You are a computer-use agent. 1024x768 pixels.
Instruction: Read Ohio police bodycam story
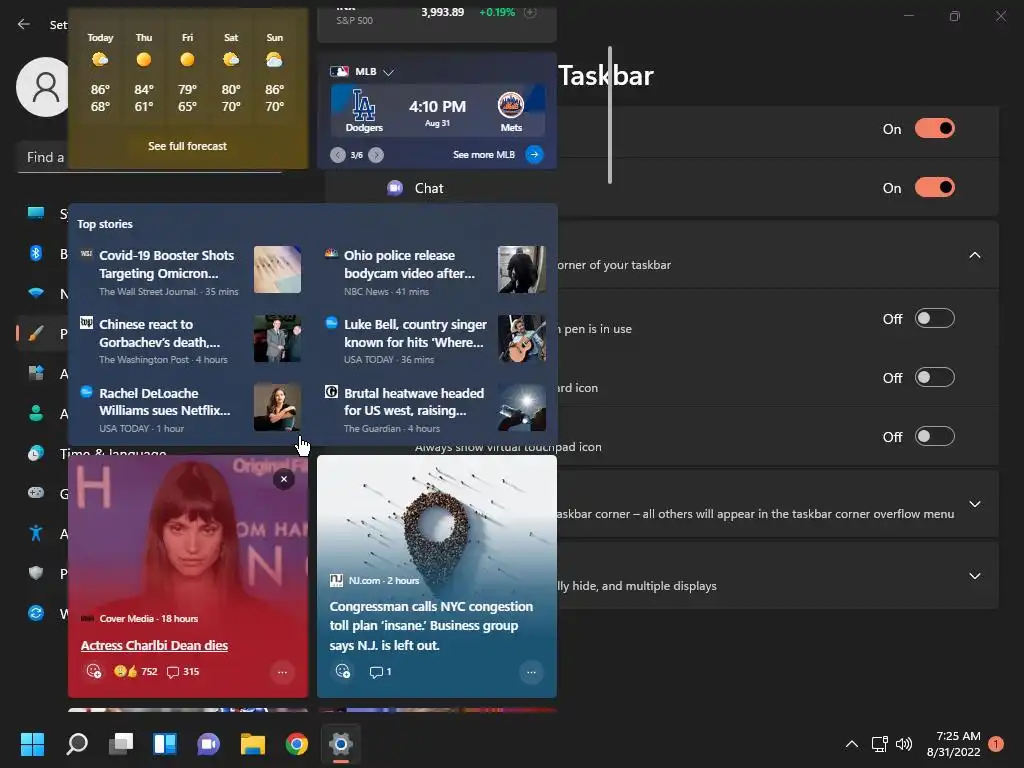pos(409,264)
